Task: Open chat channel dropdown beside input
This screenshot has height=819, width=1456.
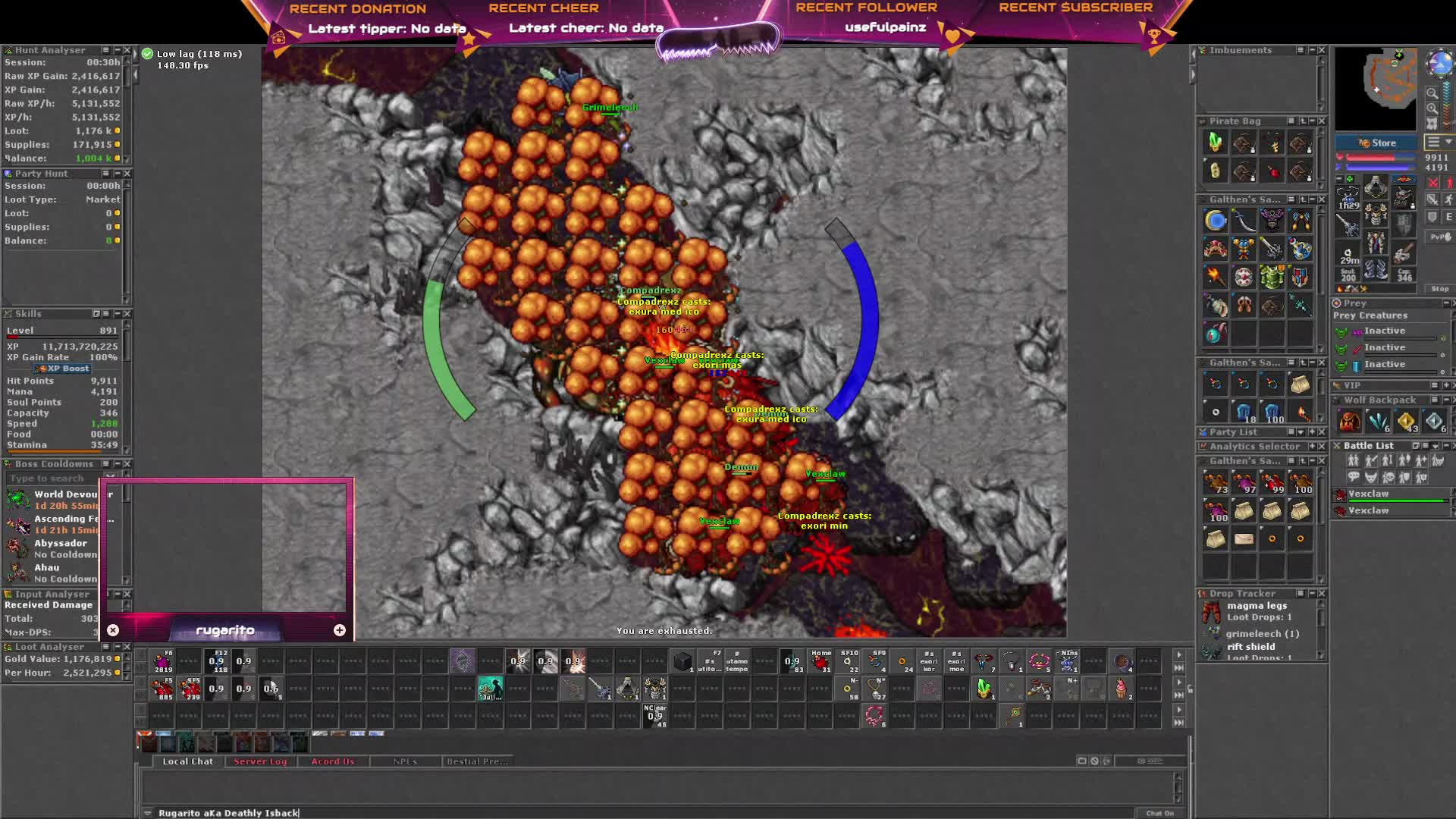Action: point(148,813)
